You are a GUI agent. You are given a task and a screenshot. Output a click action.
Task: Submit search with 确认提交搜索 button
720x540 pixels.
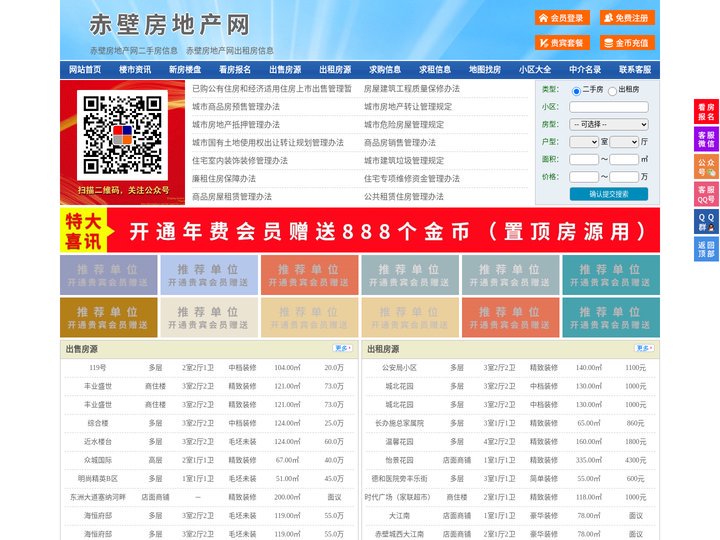click(x=609, y=194)
